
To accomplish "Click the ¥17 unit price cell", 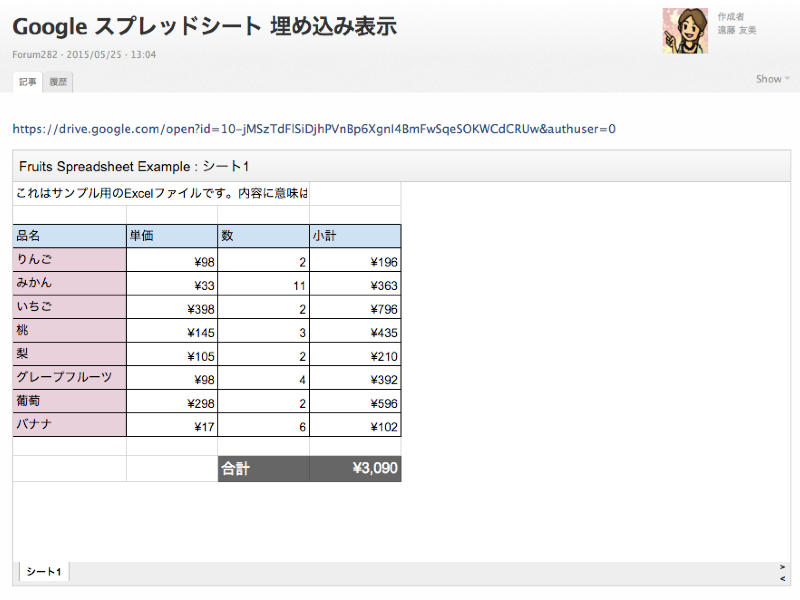I will coord(172,424).
